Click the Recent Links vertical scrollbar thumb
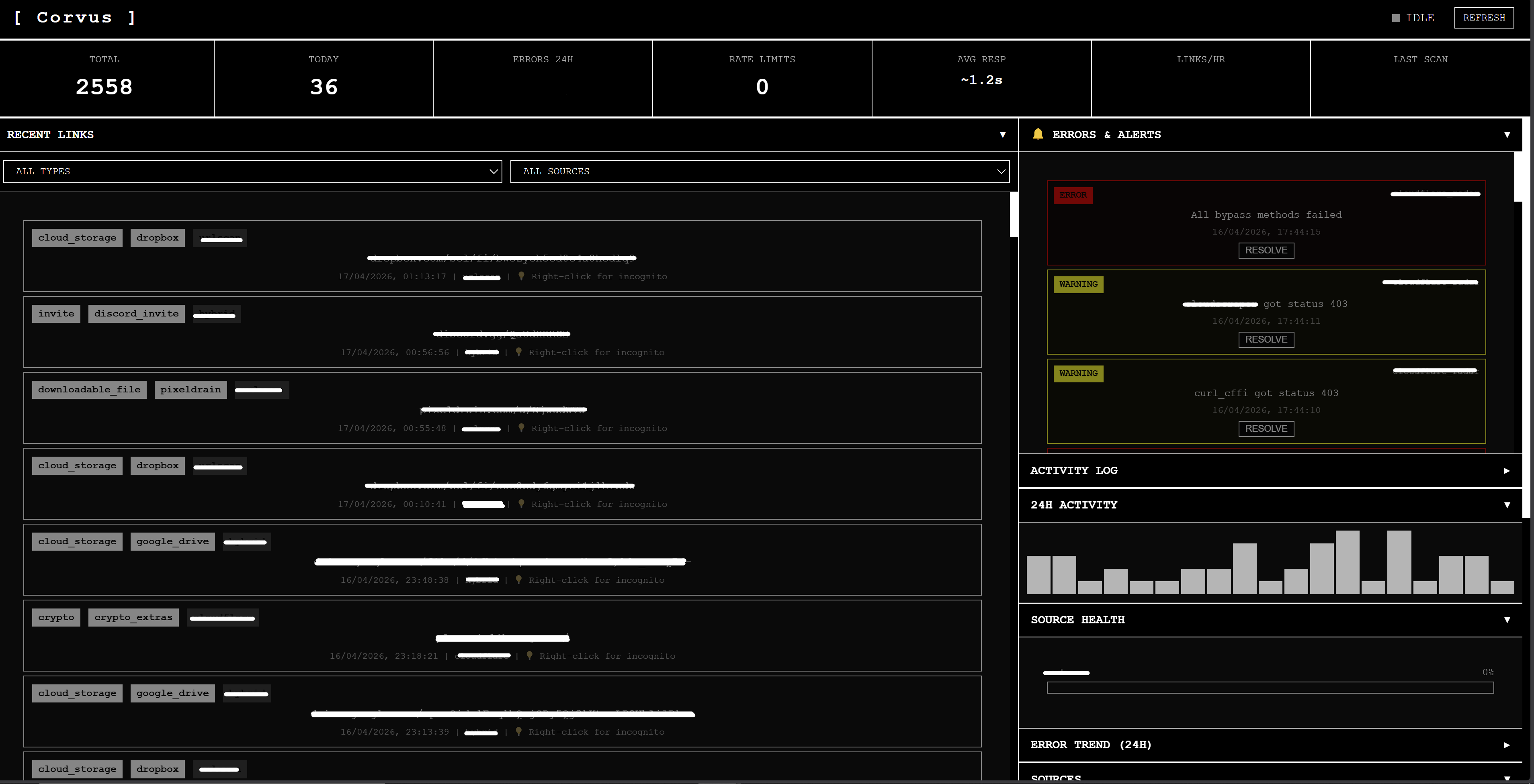The image size is (1534, 784). point(1014,214)
